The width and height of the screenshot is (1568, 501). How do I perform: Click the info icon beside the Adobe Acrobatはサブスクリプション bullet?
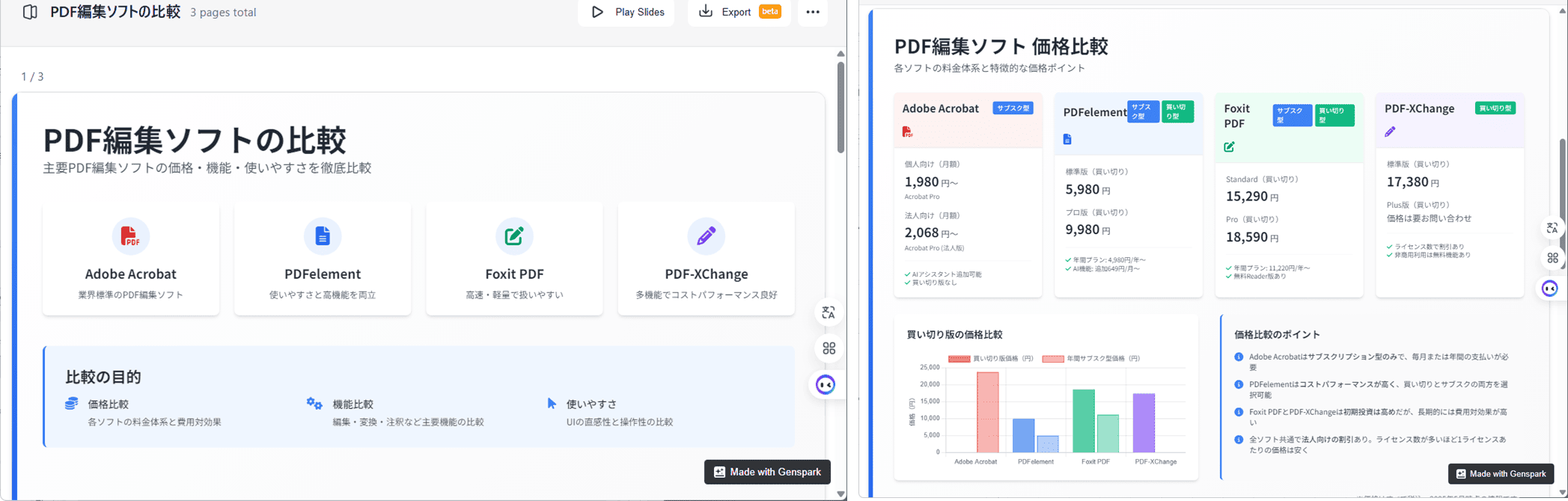(x=1239, y=357)
